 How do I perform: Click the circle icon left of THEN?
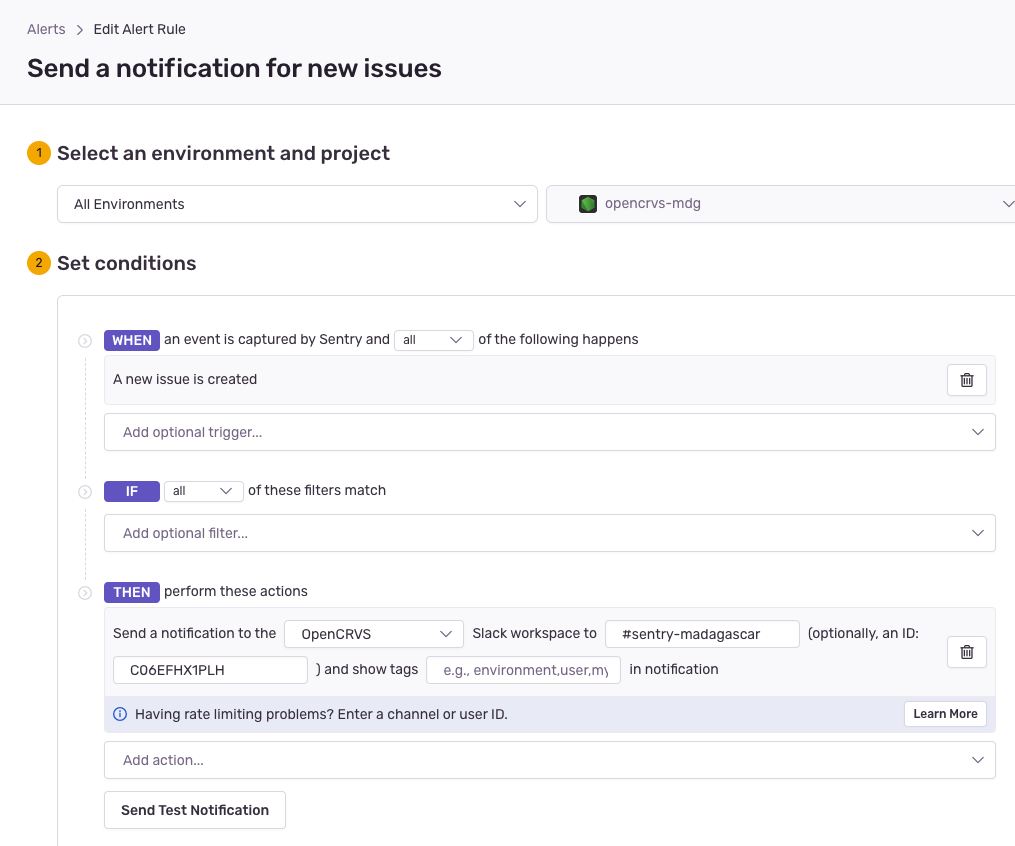85,593
